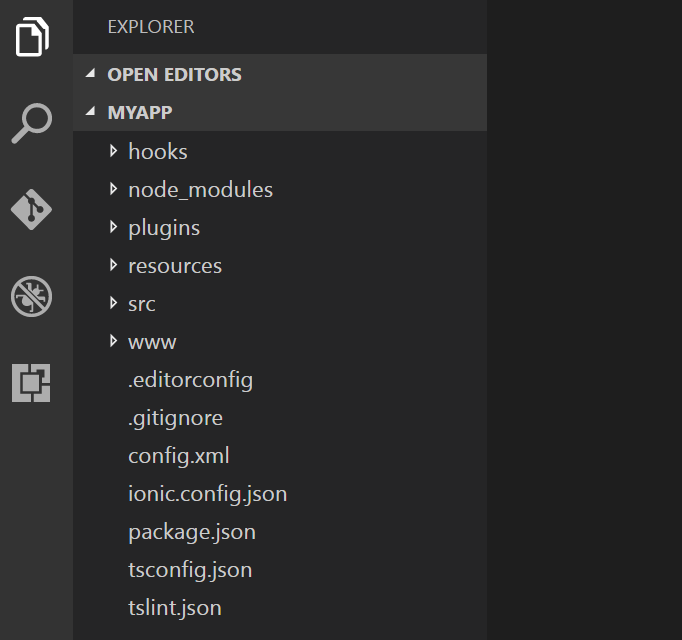Select the hooks folder name

pos(158,151)
